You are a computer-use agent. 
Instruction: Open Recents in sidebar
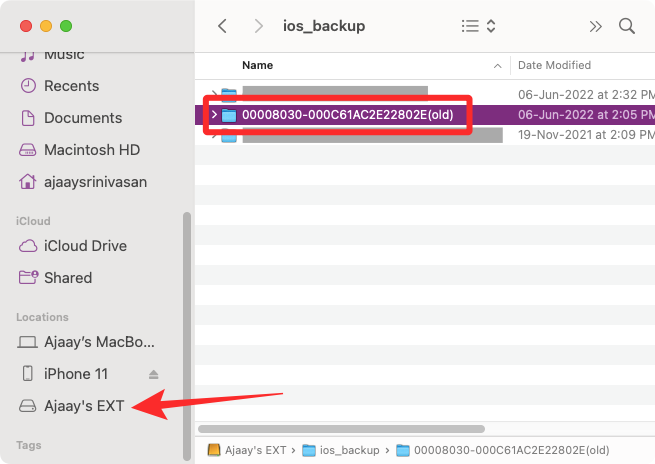(71, 86)
